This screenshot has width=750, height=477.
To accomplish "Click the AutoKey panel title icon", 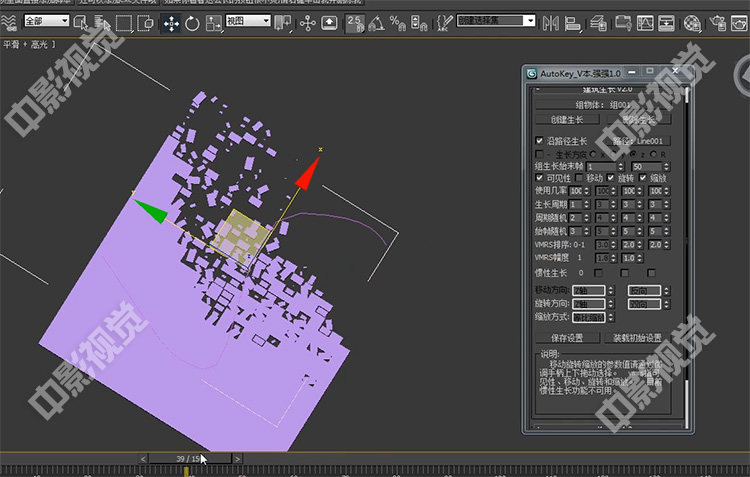I will (x=532, y=74).
